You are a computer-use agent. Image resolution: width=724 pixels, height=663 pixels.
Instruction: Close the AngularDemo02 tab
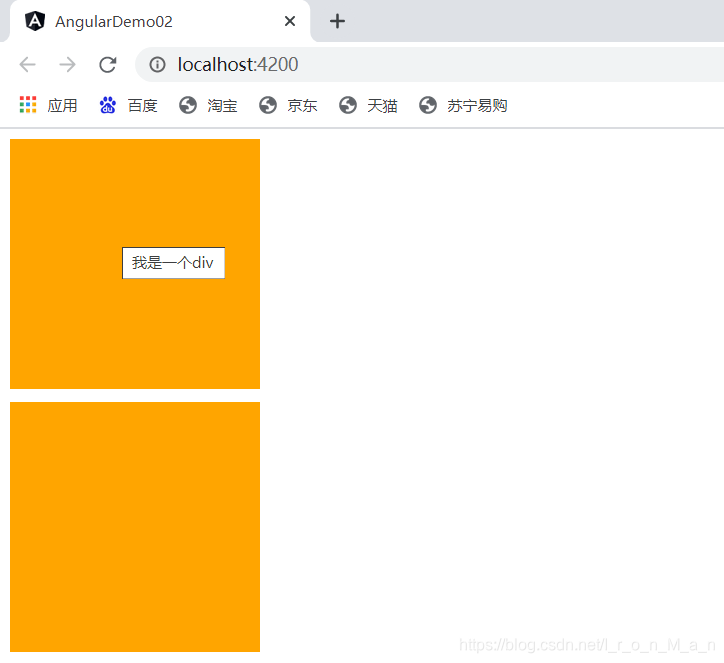coord(290,21)
